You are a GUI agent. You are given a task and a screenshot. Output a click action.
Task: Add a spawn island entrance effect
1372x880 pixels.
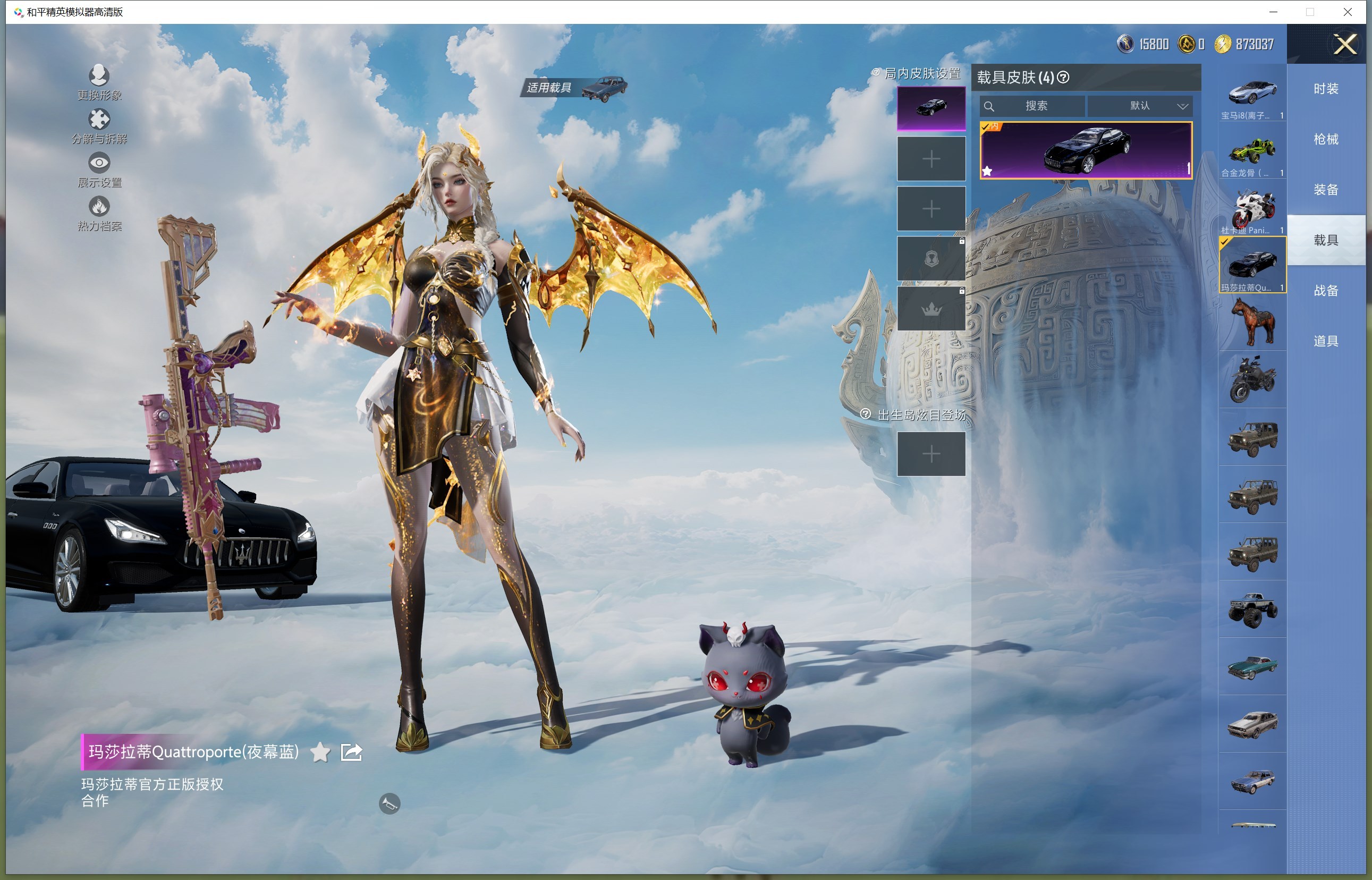click(931, 454)
